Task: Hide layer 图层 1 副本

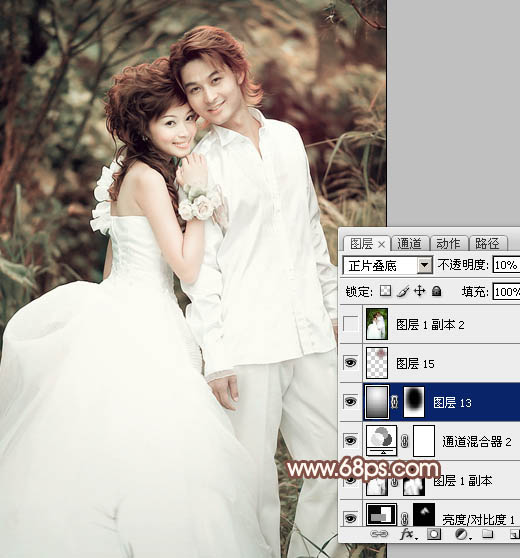Action: [x=350, y=480]
